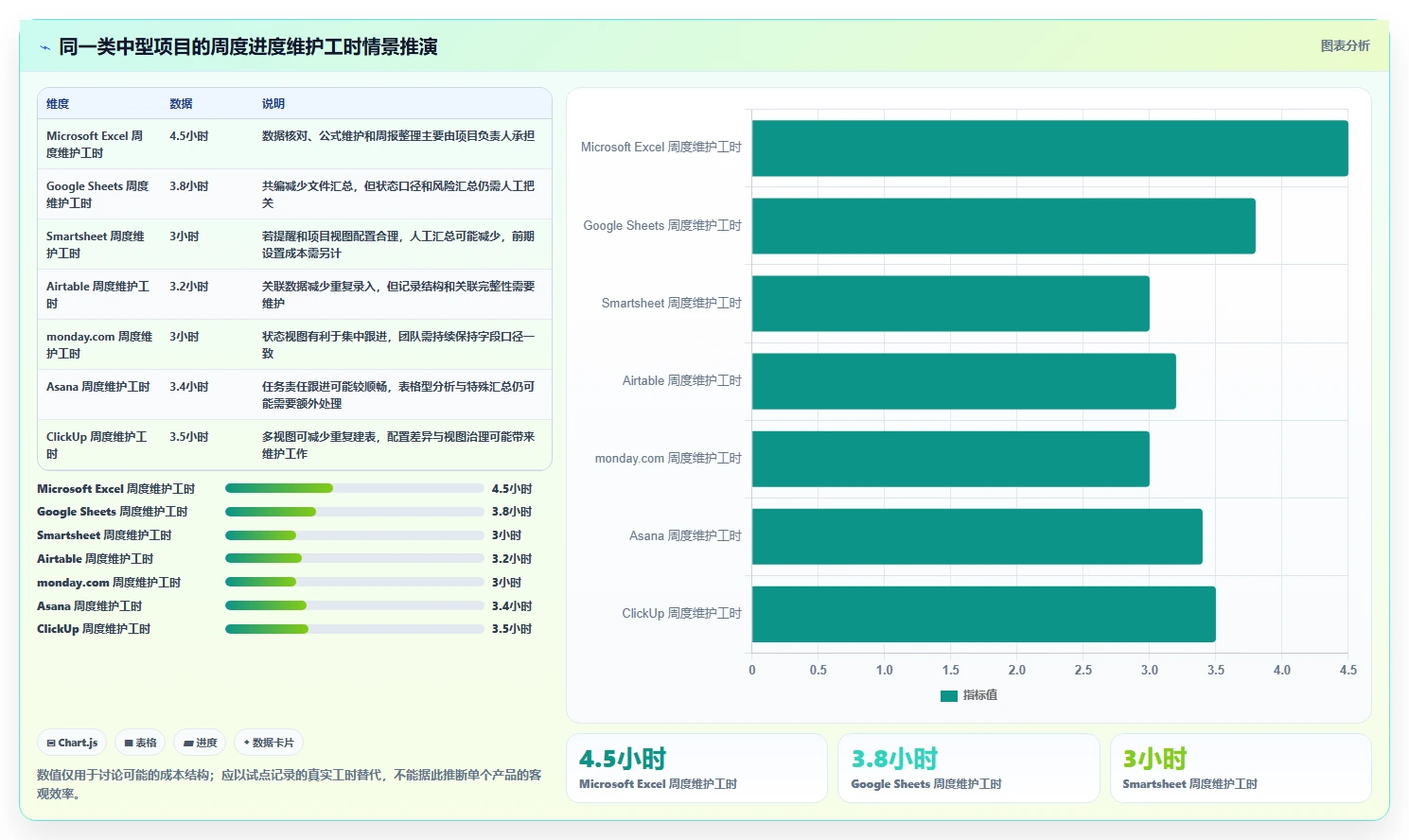Click the description starting 数据核对、公式维护

pyautogui.click(x=398, y=136)
